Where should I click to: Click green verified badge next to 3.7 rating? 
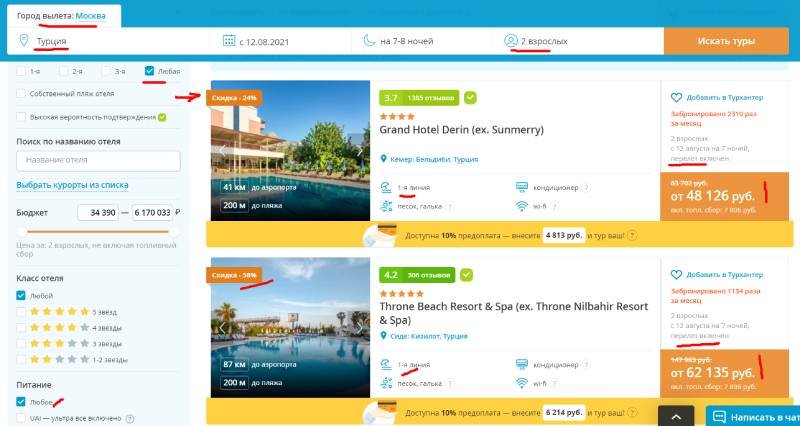[x=470, y=97]
